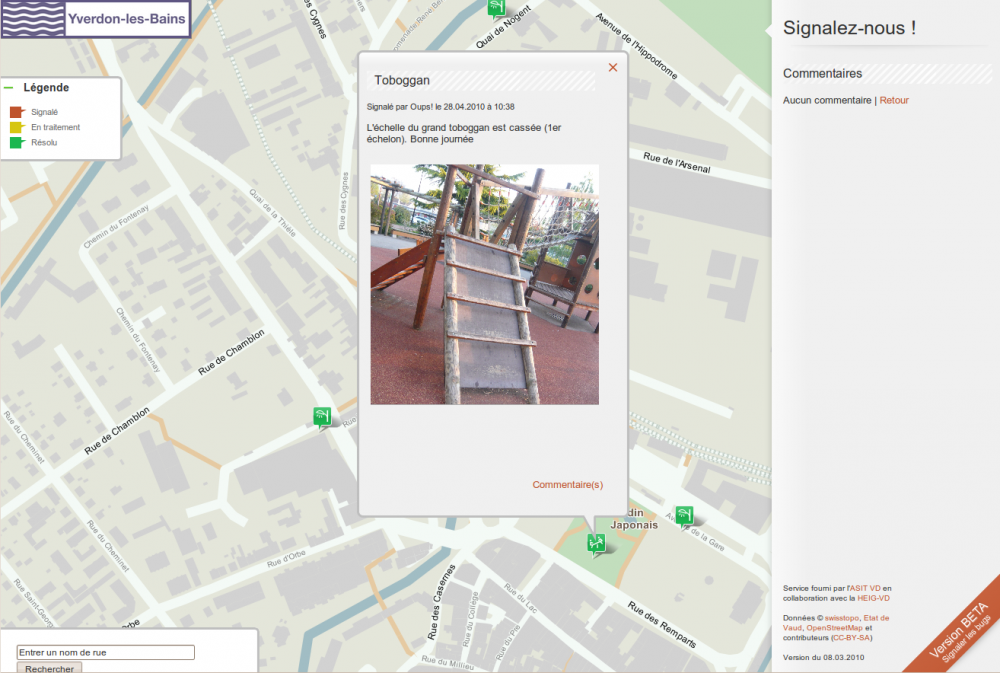Viewport: 1000px width, 673px height.
Task: Click the 'Rue de l'Arsenal' map label
Action: tap(677, 163)
